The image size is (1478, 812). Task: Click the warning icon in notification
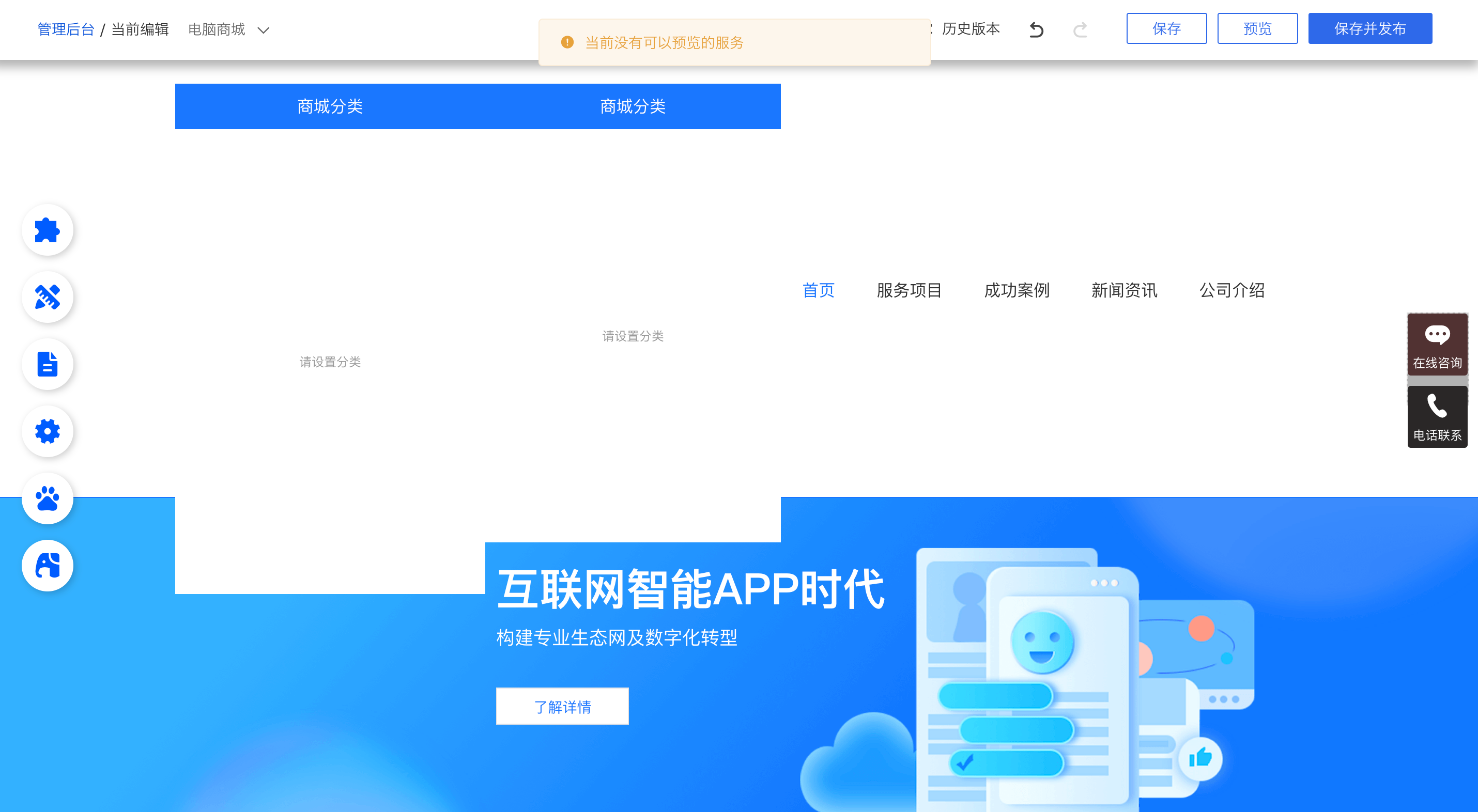coord(567,42)
